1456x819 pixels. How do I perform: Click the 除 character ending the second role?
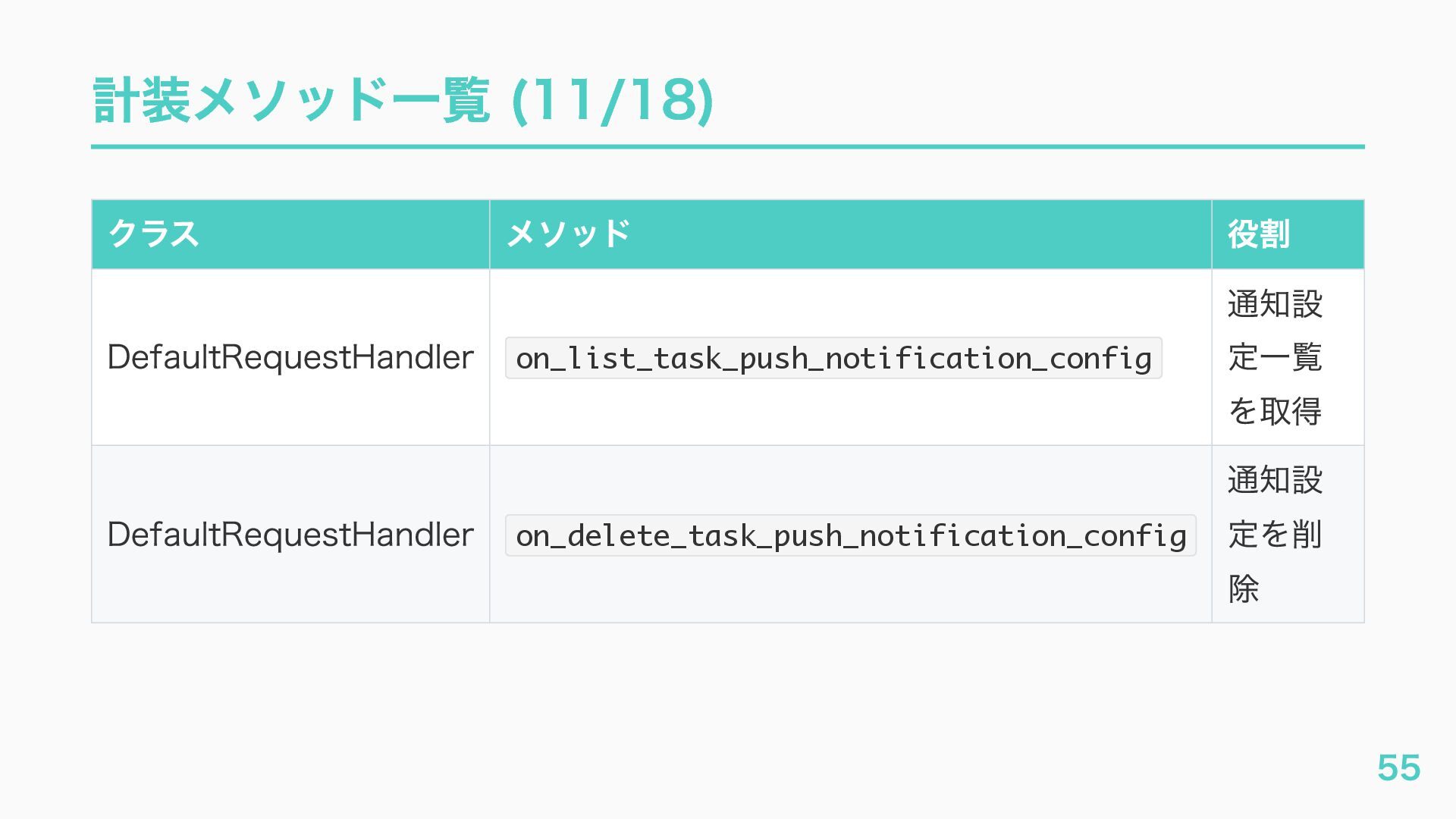(x=1244, y=588)
